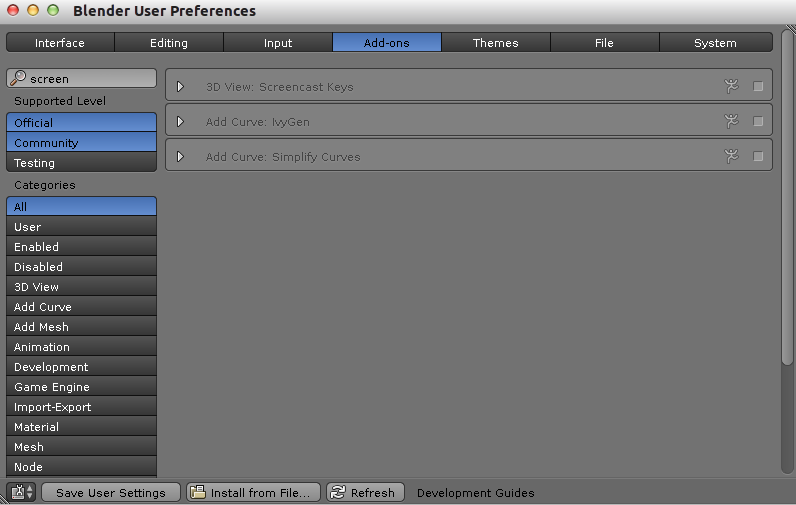Click the community support icon for Screencast Keys
Viewport: 796px width, 505px height.
click(x=731, y=86)
